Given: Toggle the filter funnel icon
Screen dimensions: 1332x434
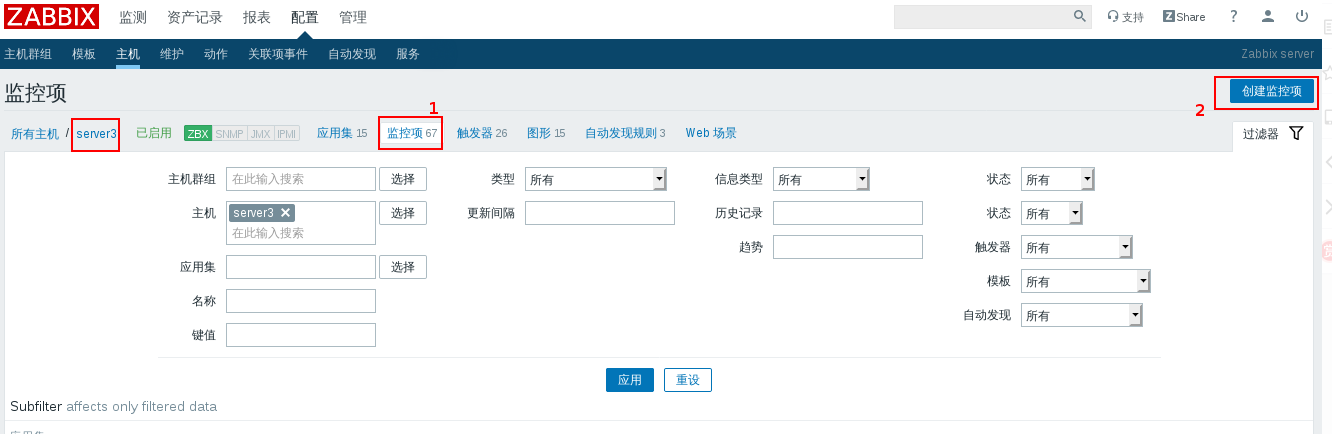Looking at the screenshot, I should (x=1296, y=133).
